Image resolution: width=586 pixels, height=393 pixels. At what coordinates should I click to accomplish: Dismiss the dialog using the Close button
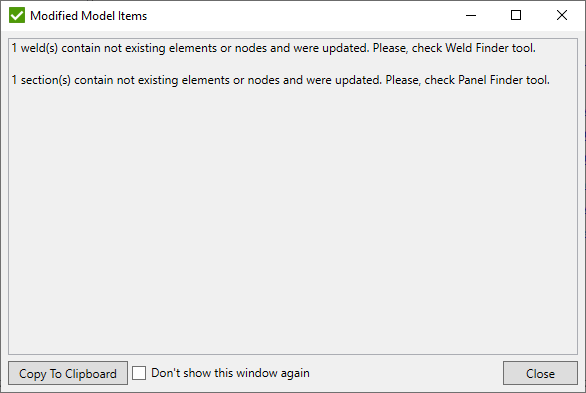coord(540,373)
